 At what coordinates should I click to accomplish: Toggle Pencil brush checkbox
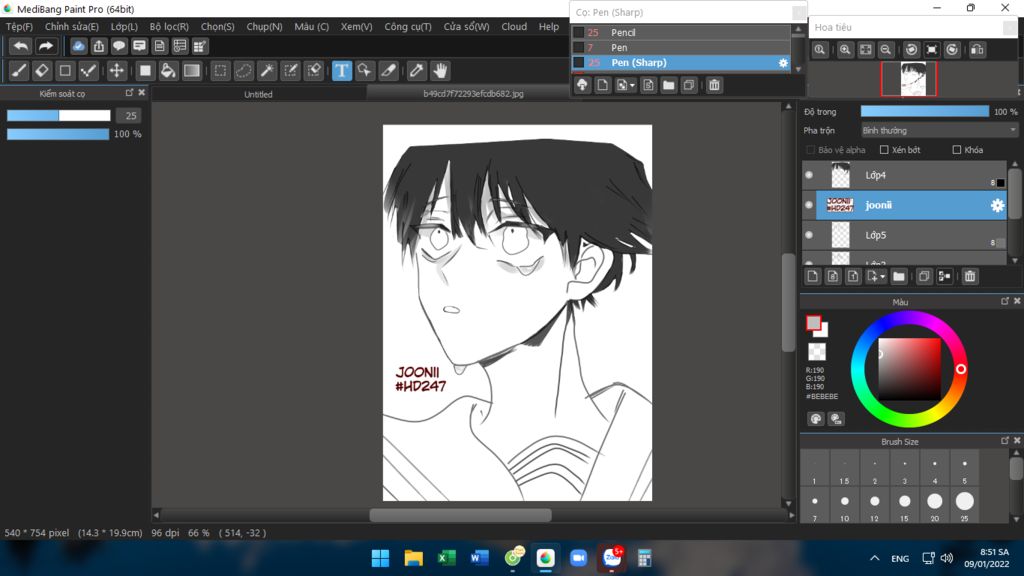579,33
